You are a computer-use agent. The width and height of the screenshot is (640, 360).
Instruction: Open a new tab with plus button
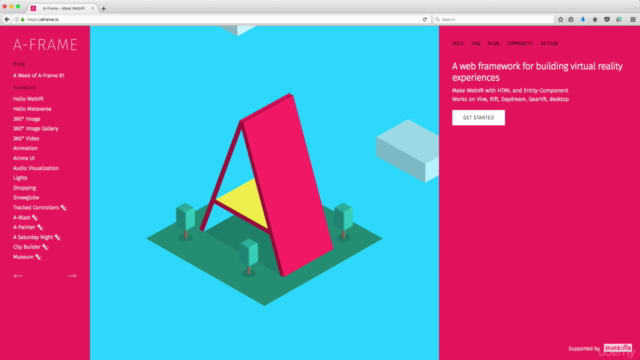click(x=103, y=8)
